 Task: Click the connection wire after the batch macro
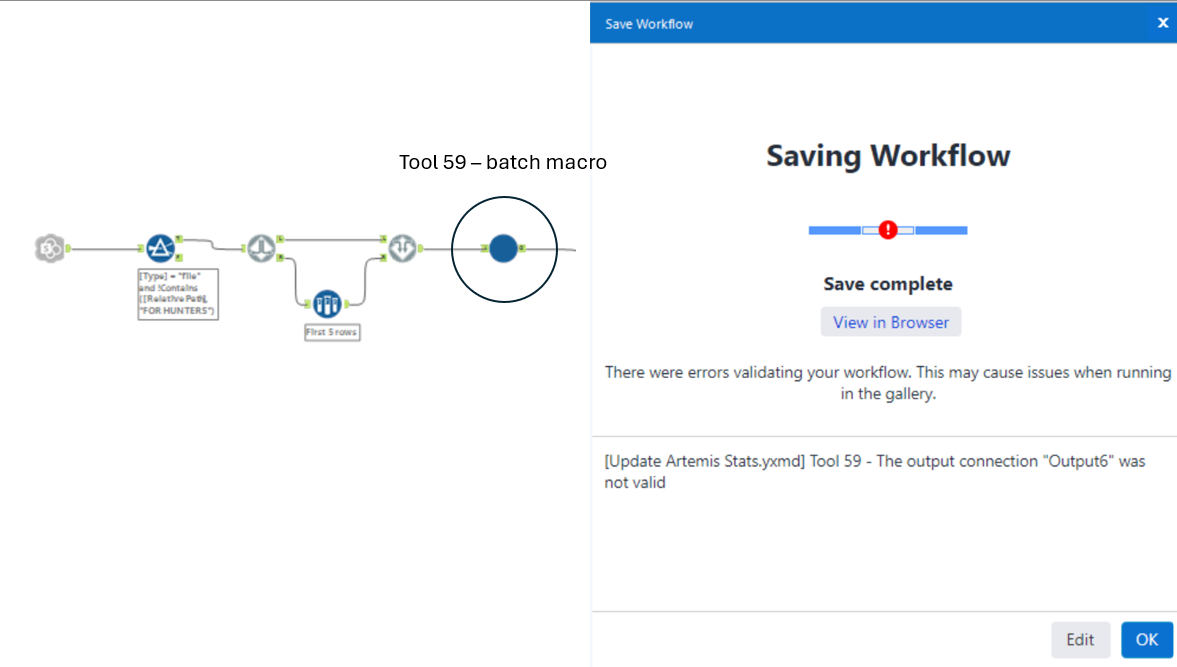pyautogui.click(x=555, y=248)
